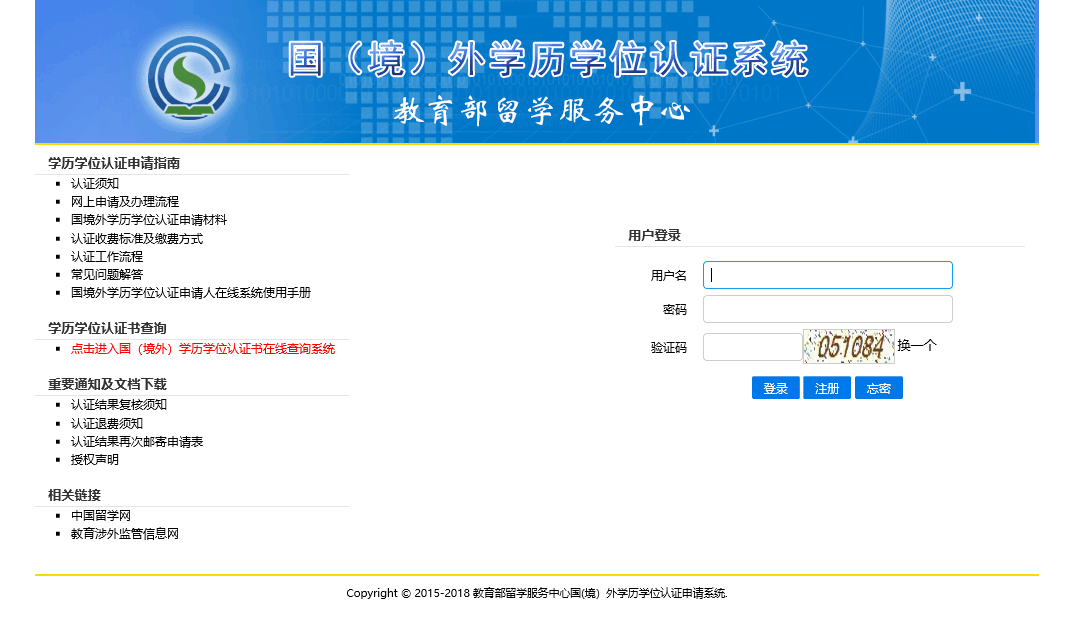Image resolution: width=1074 pixels, height=644 pixels.
Task: Open the 在线系统使用手册 link
Action: click(x=190, y=293)
